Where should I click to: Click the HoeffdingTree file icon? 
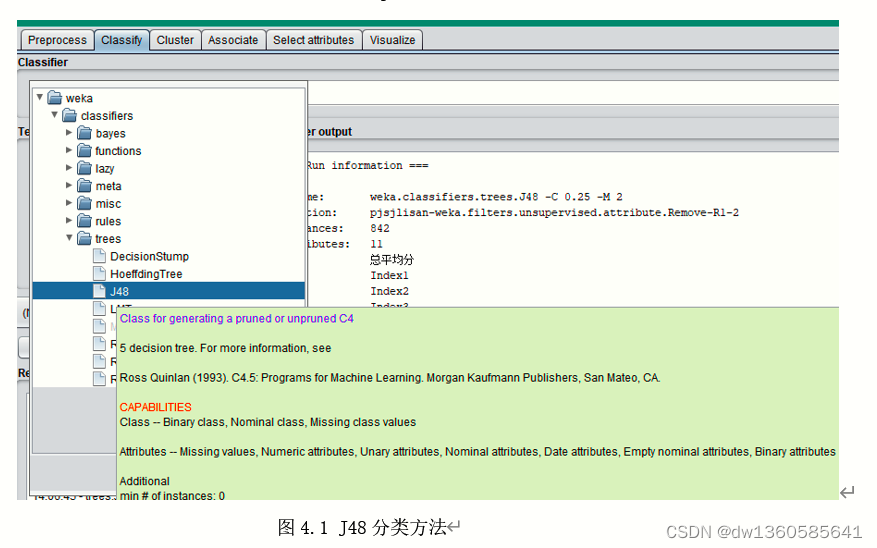tap(100, 273)
